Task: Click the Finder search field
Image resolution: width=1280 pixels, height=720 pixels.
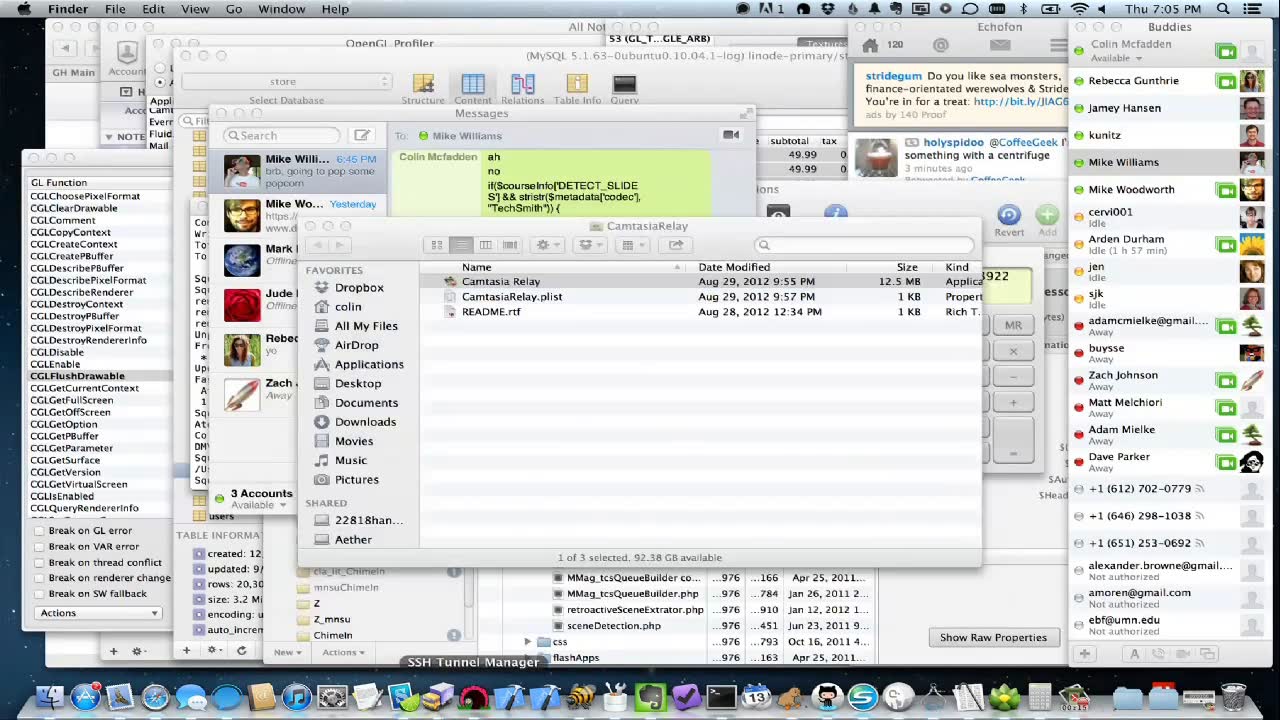Action: (x=864, y=245)
